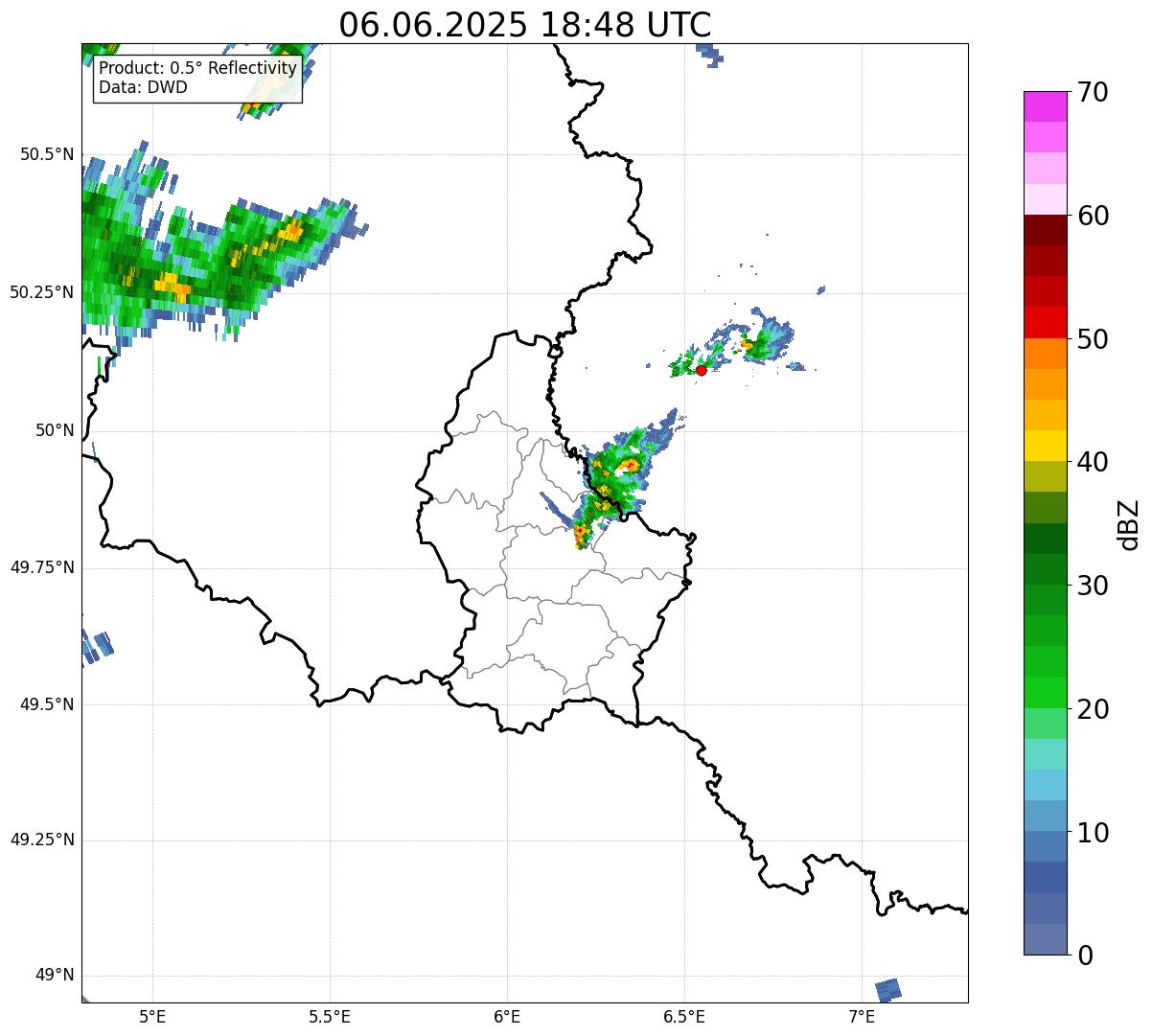This screenshot has width=1152, height=1036.
Task: Click the "Product: 0.5° Reflectivity" label
Action: (197, 69)
